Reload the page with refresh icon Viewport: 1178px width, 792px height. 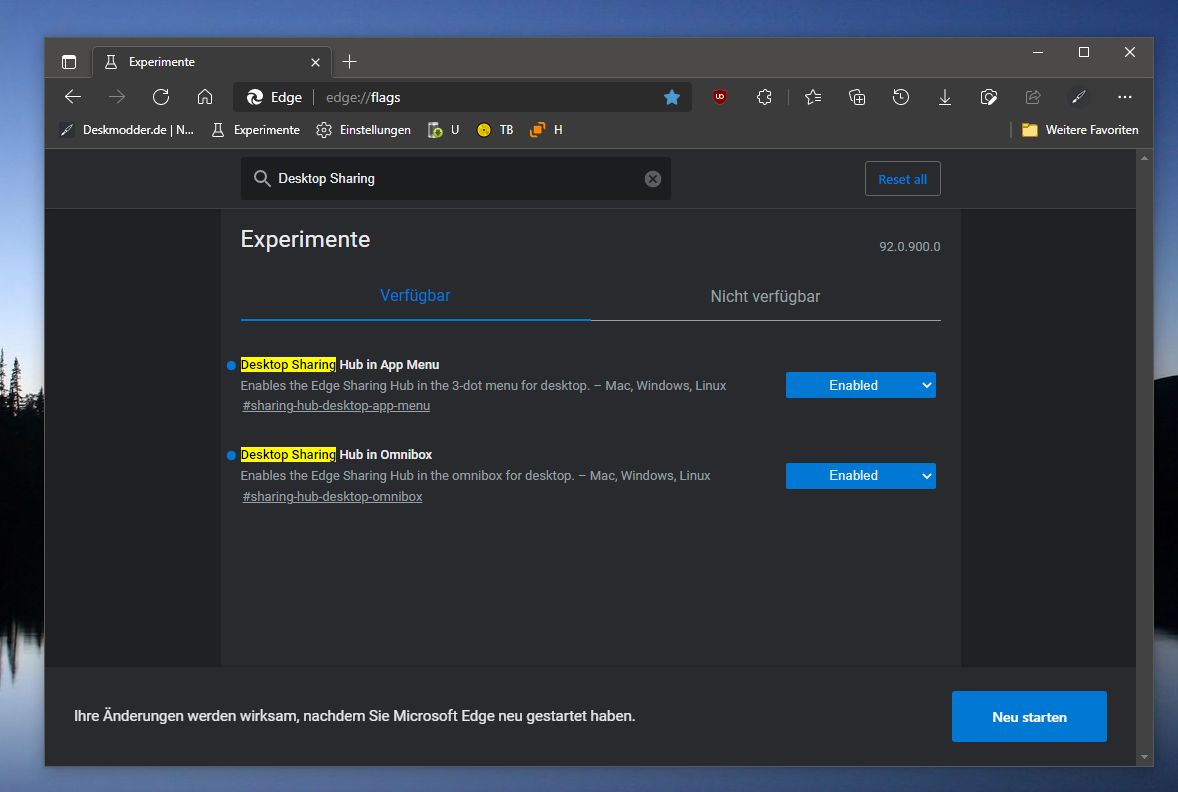click(161, 97)
